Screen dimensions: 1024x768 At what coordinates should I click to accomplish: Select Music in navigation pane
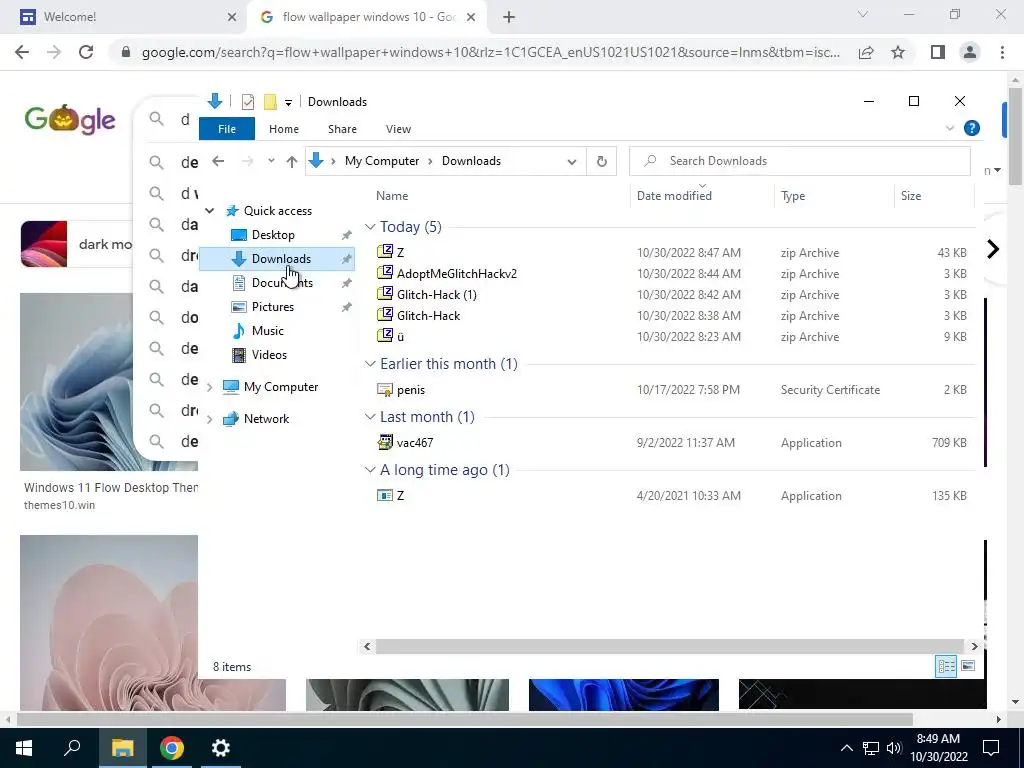[268, 331]
